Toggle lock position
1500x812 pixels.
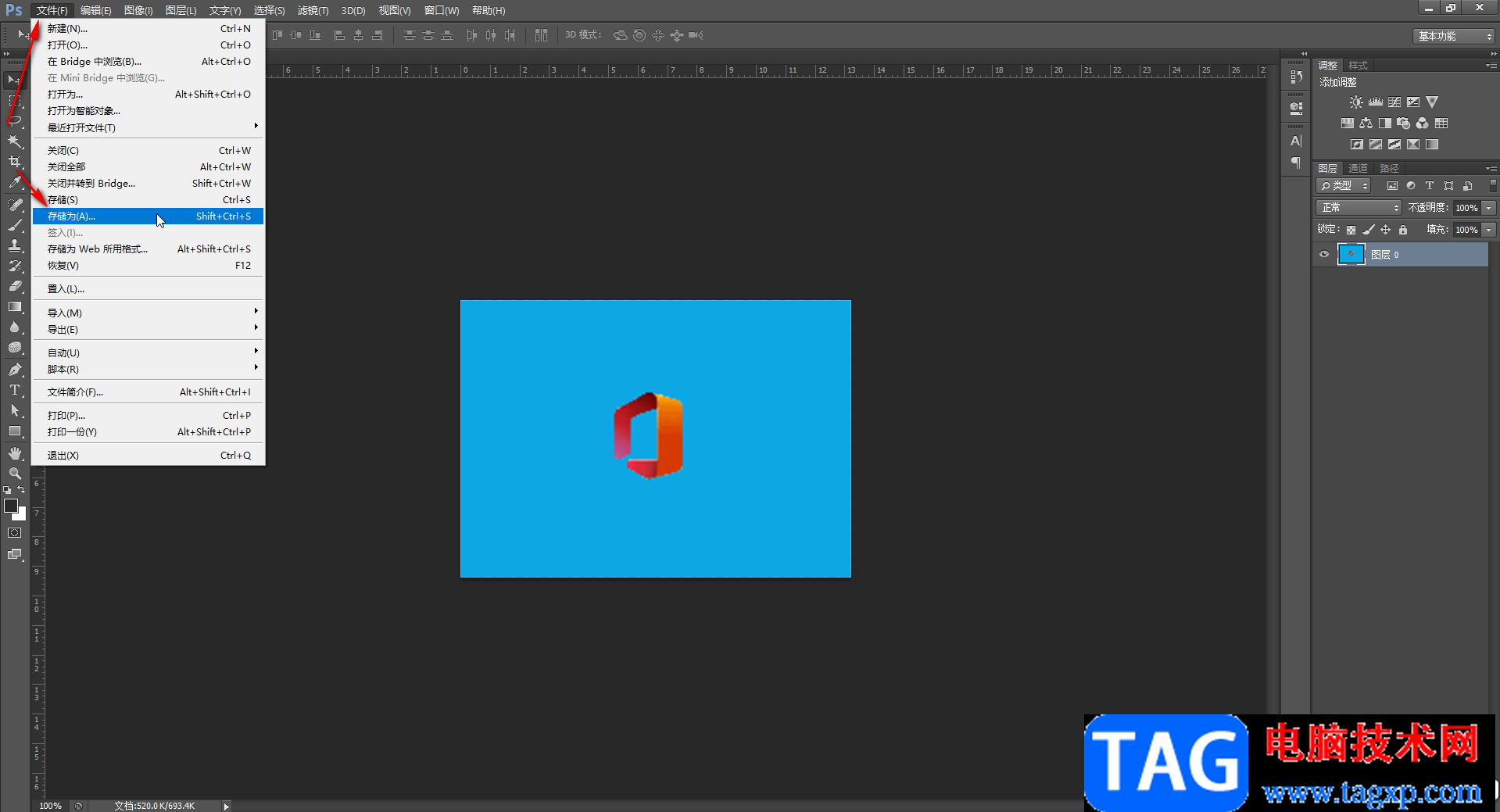(x=1385, y=230)
